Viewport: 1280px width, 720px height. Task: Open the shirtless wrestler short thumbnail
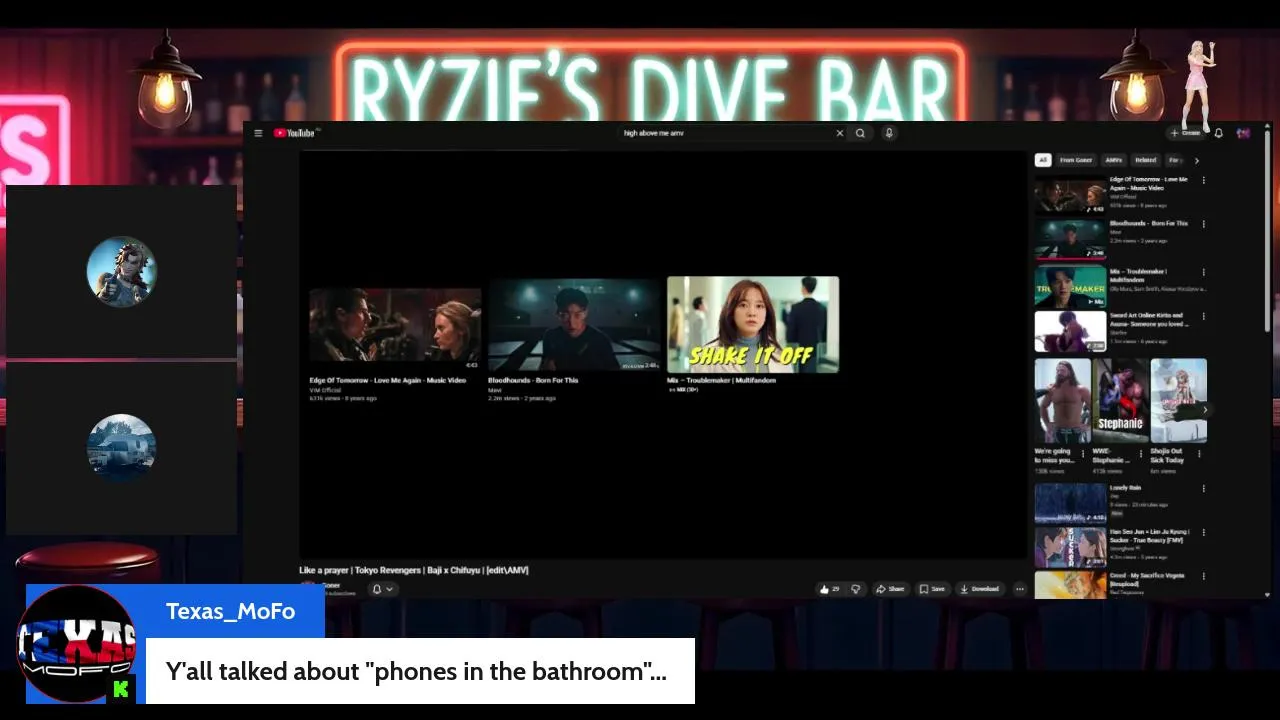coord(1062,400)
